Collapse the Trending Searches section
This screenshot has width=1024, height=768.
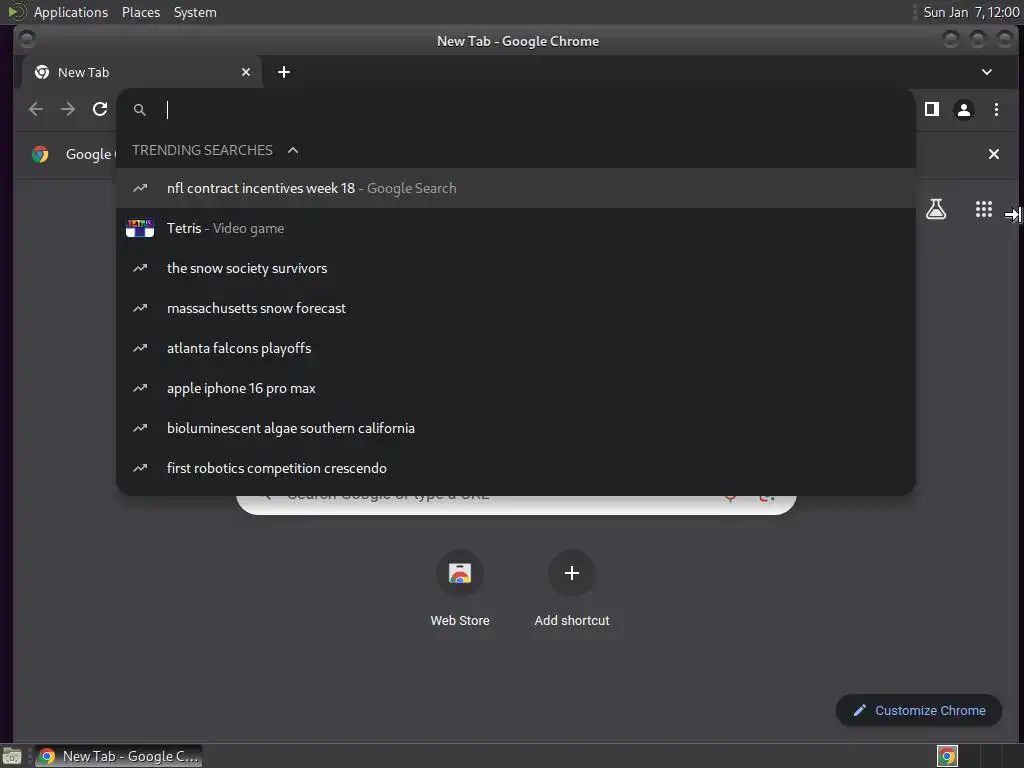293,150
